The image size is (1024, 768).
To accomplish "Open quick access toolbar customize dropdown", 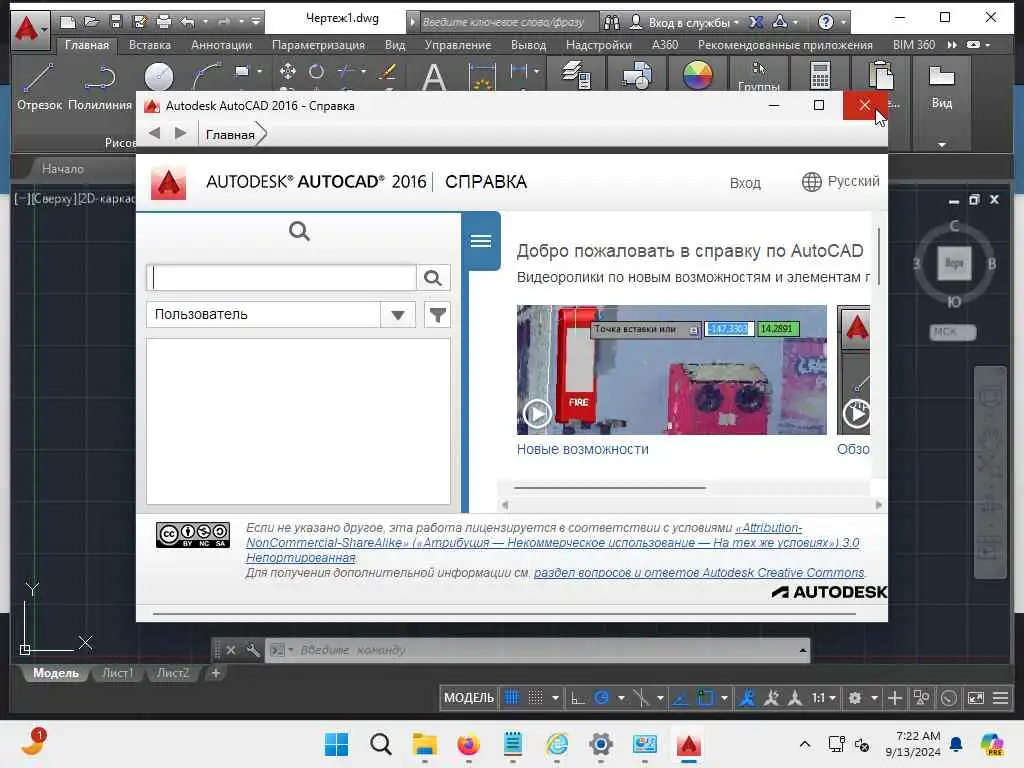I will (256, 22).
